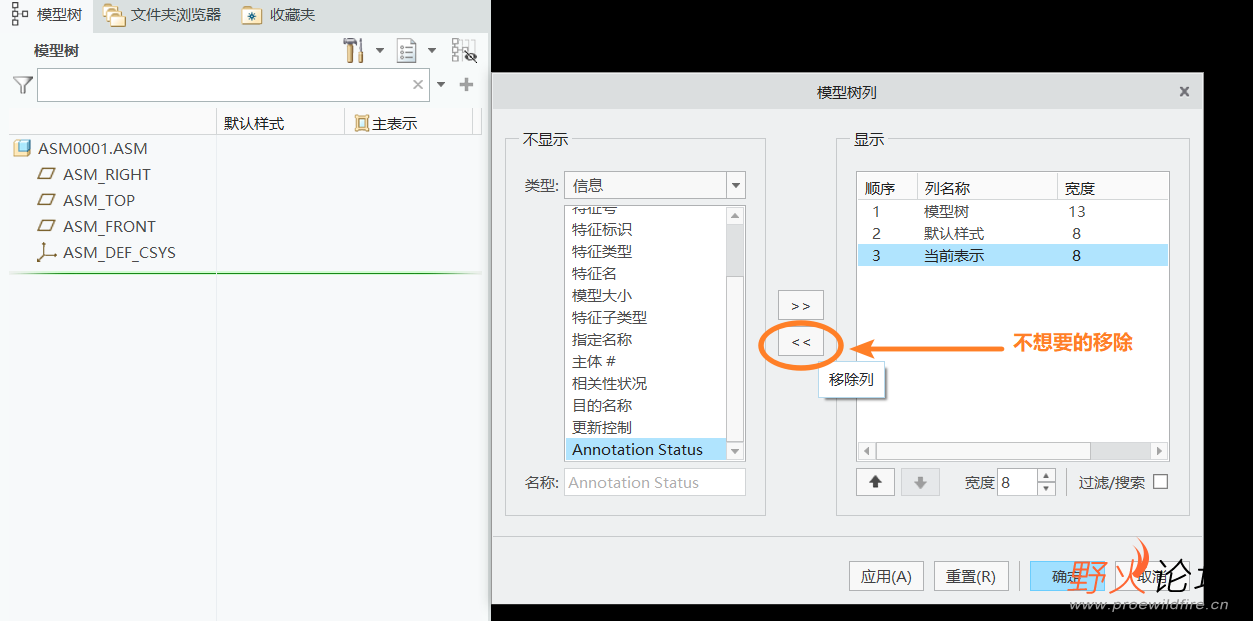The image size is (1253, 621).
Task: Click the filter funnel icon
Action: click(x=23, y=85)
